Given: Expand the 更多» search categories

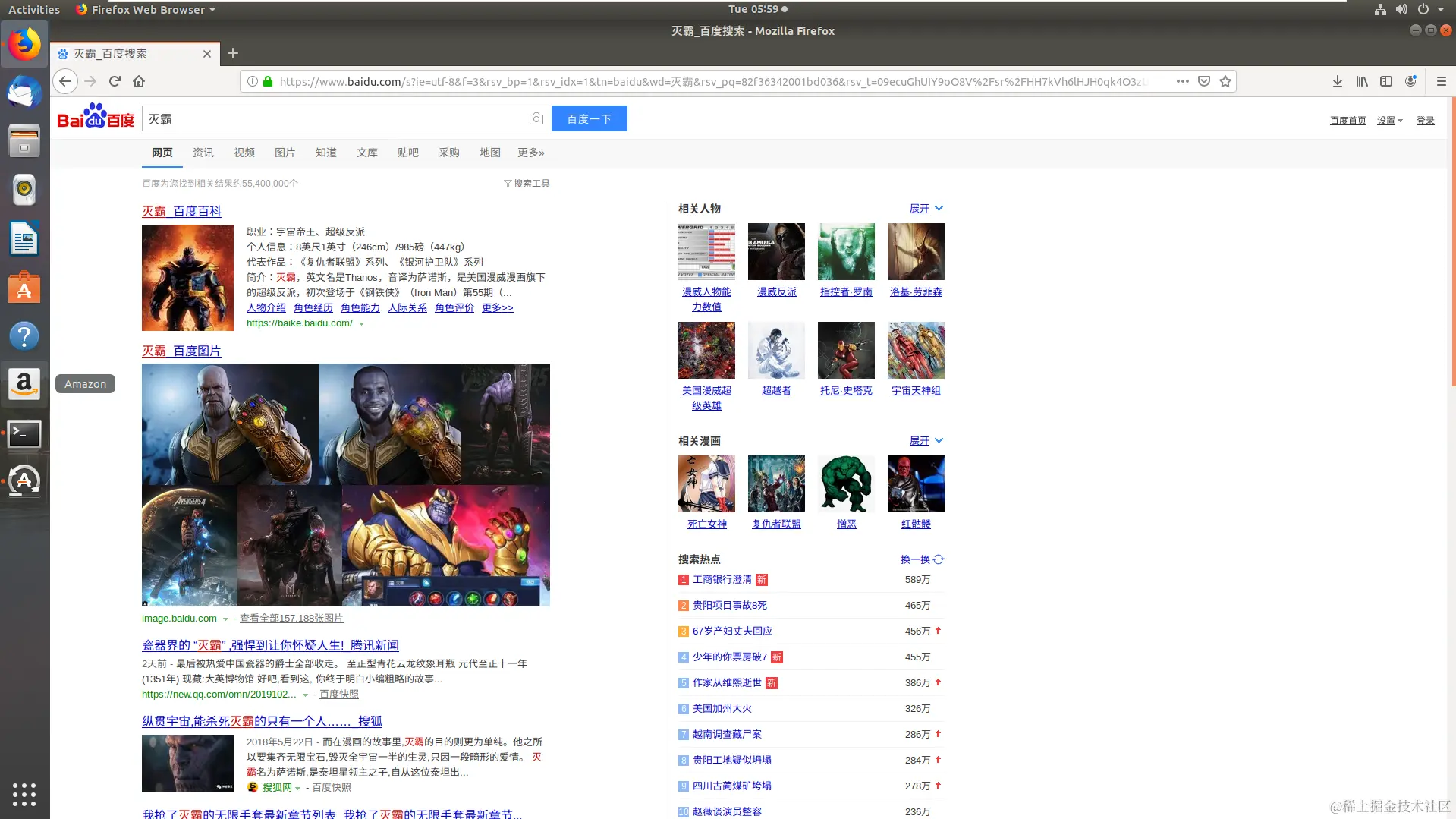Looking at the screenshot, I should tap(531, 153).
